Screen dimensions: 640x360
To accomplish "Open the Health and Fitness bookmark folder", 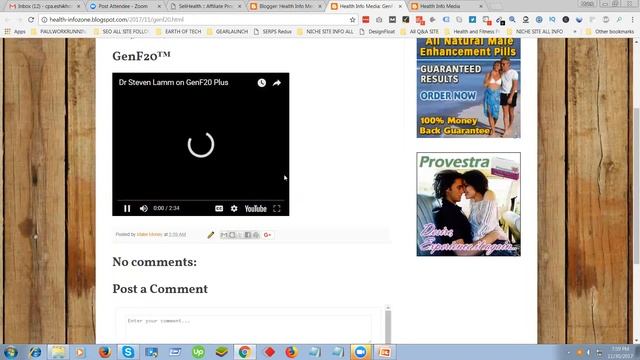I will click(x=473, y=31).
